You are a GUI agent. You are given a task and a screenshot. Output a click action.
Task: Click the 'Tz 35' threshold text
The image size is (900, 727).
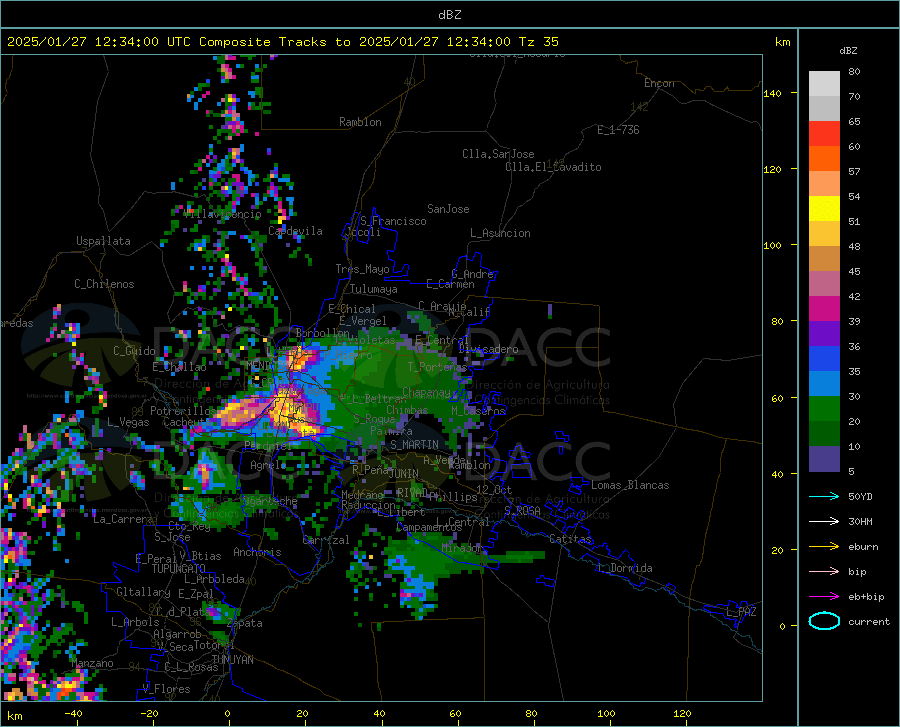pos(538,42)
